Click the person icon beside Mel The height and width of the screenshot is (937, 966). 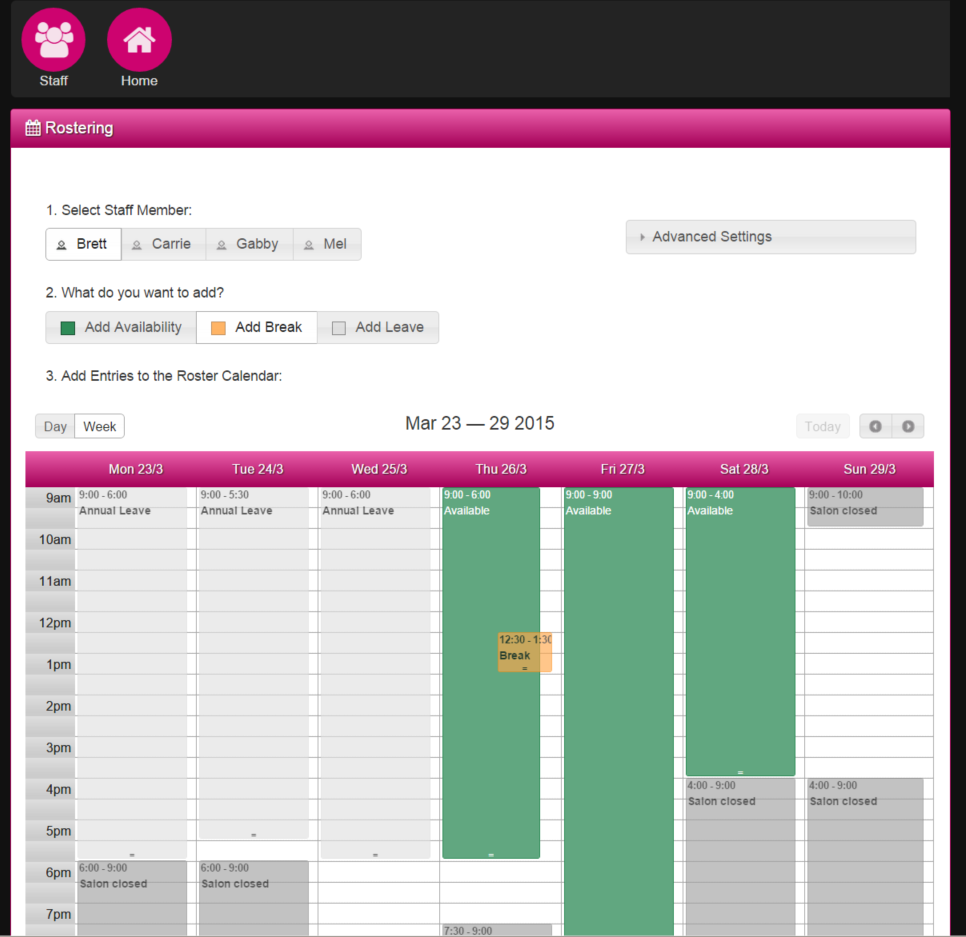tap(309, 245)
